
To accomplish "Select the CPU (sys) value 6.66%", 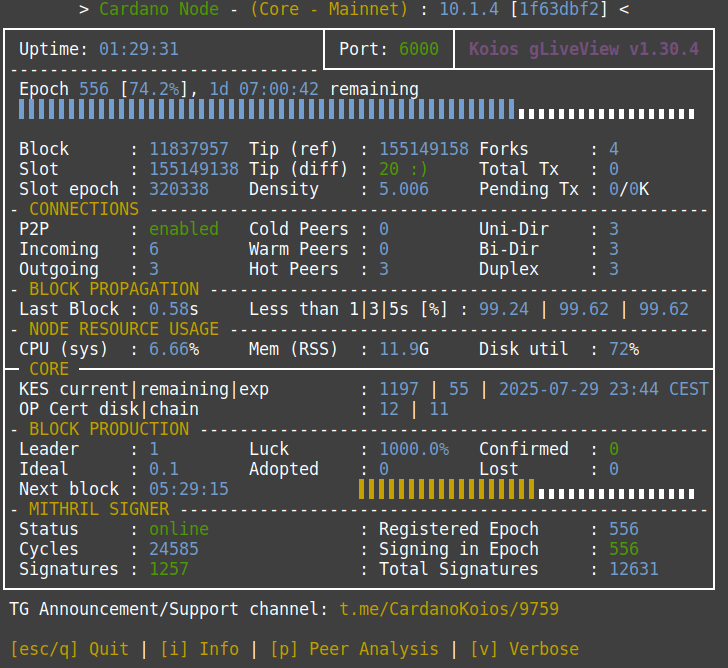I will 174,349.
